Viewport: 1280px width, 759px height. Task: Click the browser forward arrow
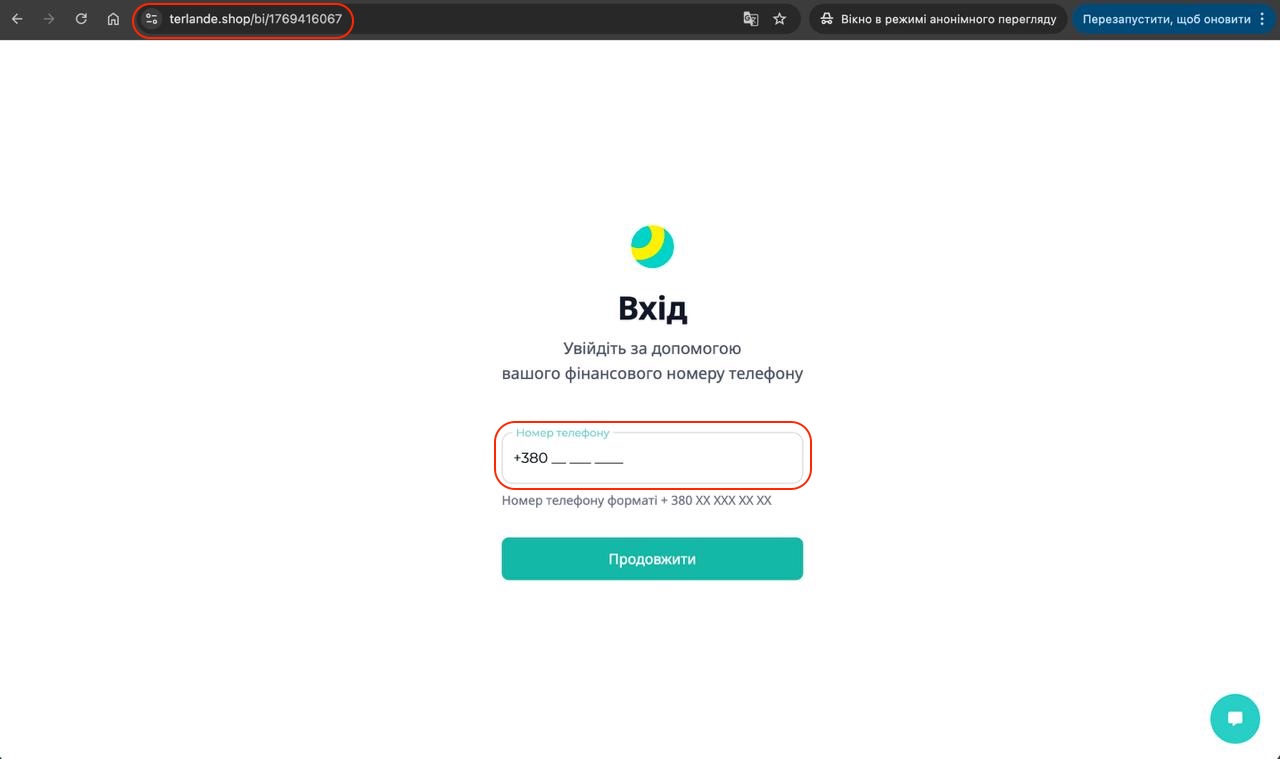(x=49, y=19)
